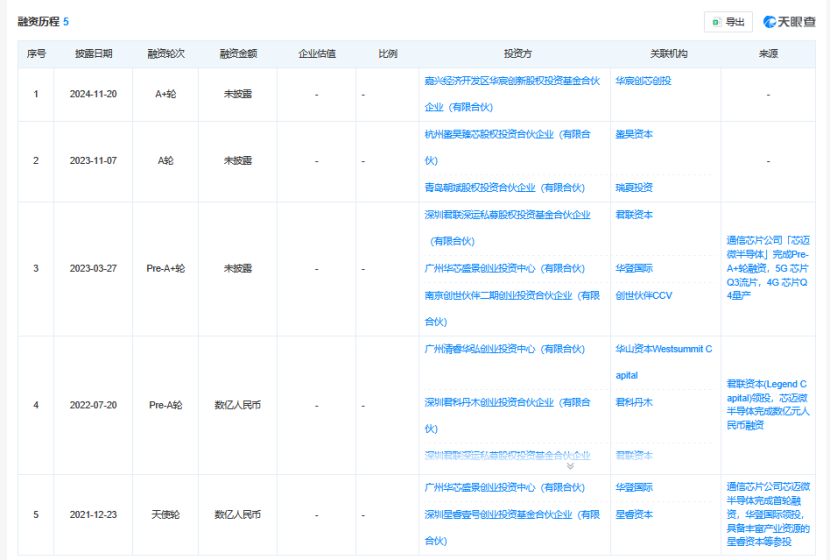Click the 投资方 column header

(x=517, y=54)
